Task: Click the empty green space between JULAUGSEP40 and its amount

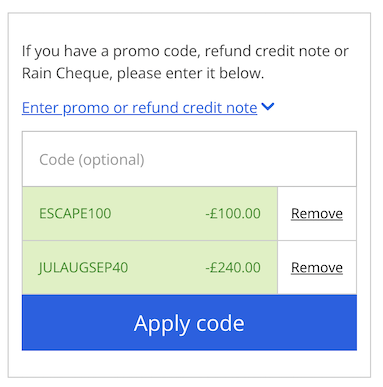Action: point(167,268)
